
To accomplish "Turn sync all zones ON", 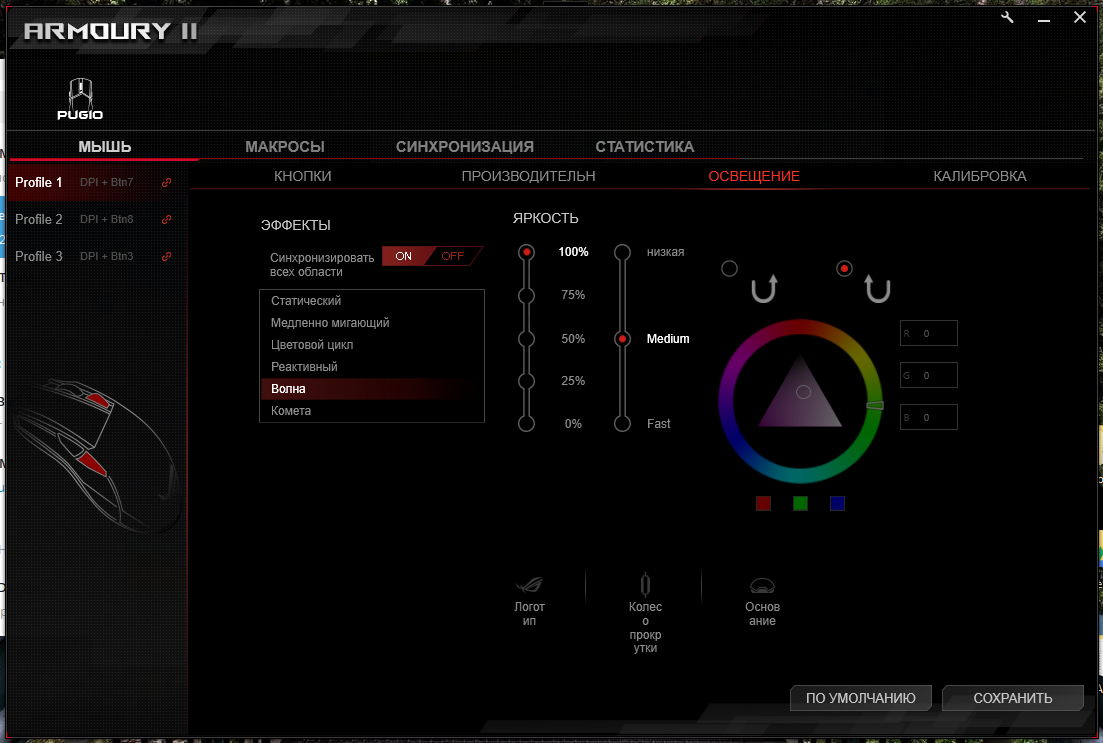I will click(404, 256).
